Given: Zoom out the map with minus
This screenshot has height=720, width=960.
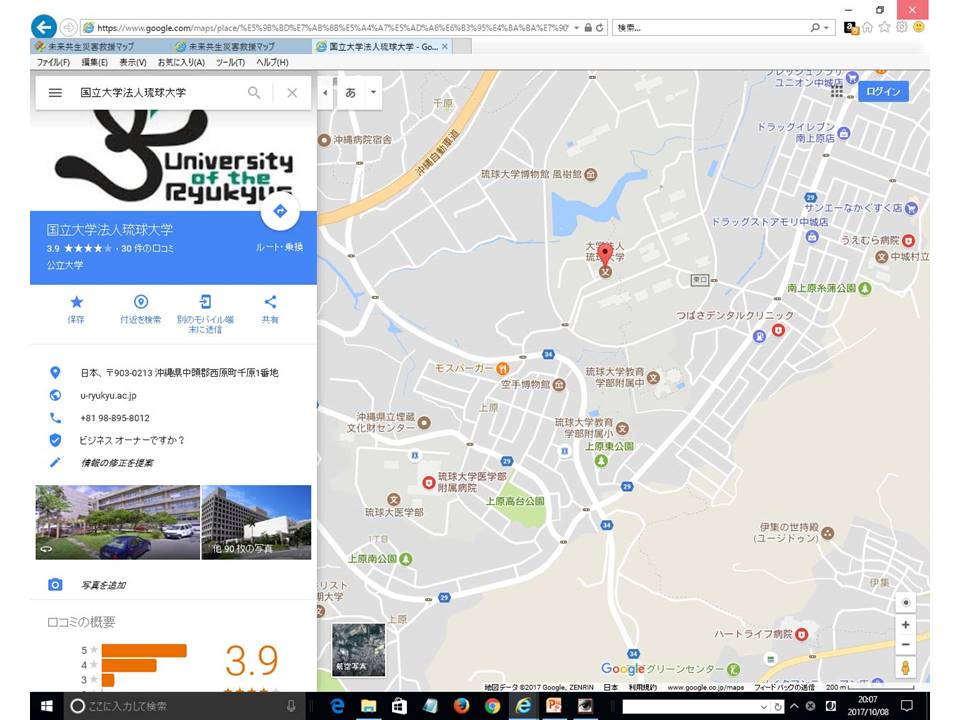Looking at the screenshot, I should coord(906,644).
